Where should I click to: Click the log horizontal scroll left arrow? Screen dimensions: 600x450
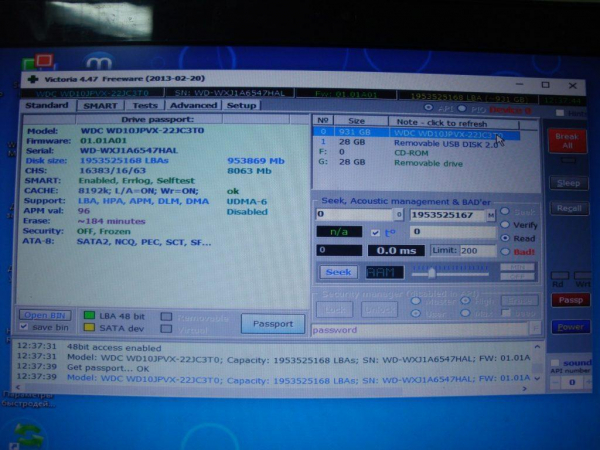[x=18, y=387]
